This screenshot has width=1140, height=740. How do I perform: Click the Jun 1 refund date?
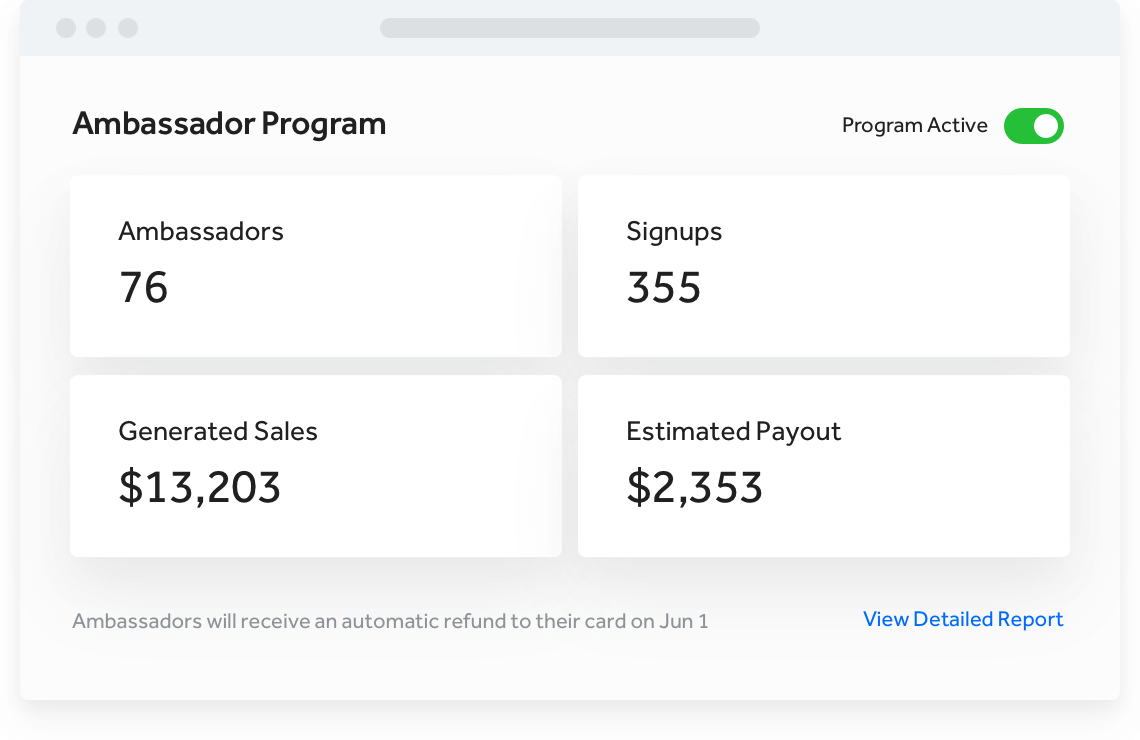point(684,621)
